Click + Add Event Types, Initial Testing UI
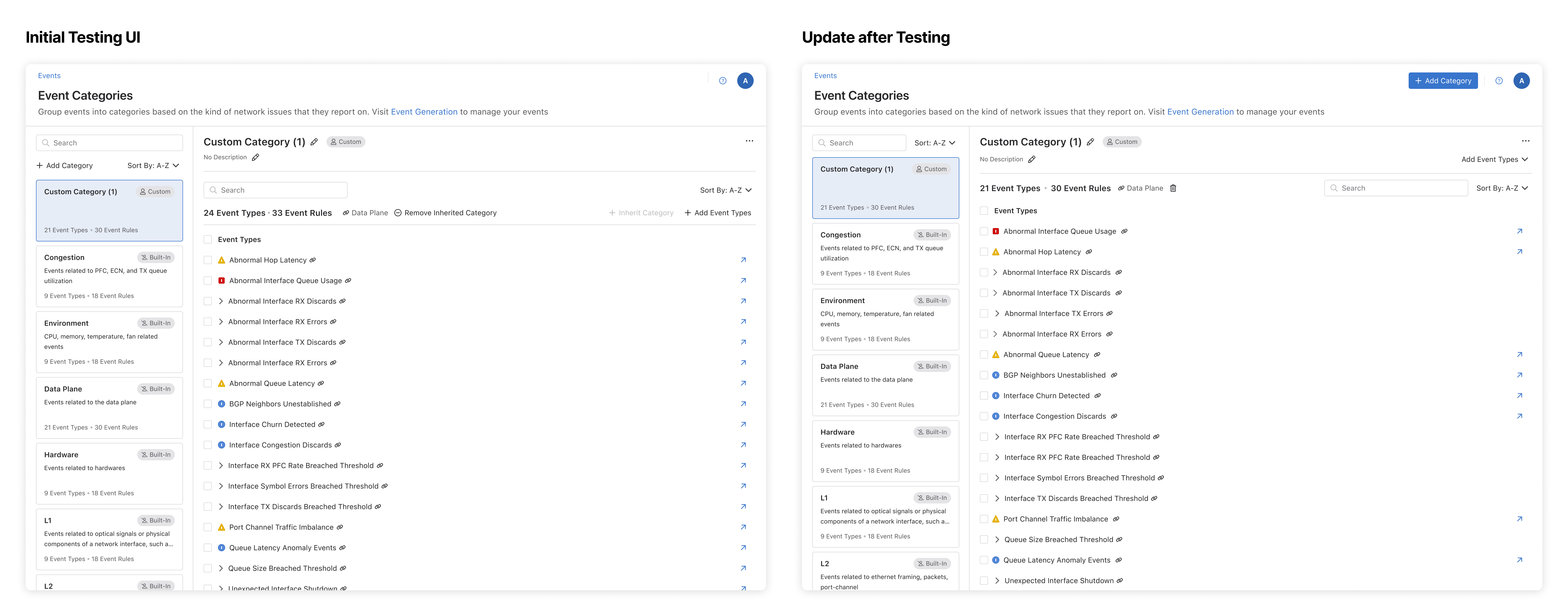 tap(718, 213)
